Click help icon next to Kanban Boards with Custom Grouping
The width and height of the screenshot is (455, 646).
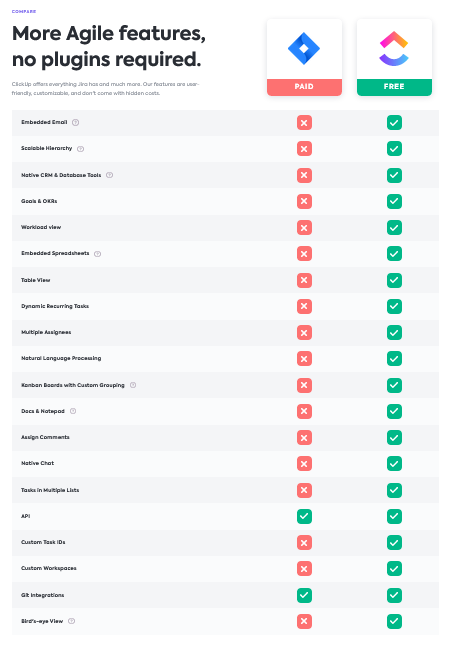[133, 385]
